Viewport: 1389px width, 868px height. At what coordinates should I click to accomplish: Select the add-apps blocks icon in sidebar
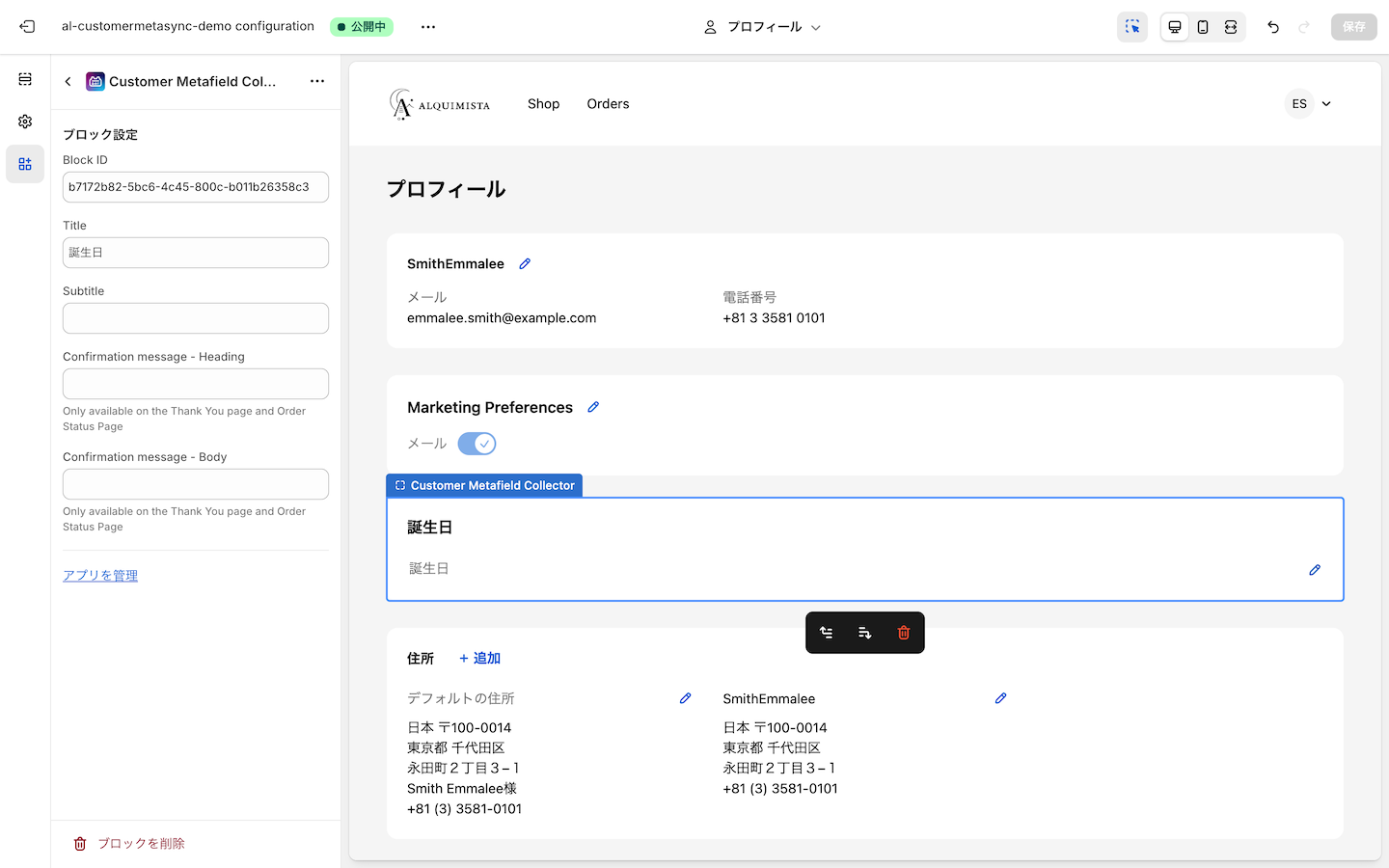pos(25,163)
